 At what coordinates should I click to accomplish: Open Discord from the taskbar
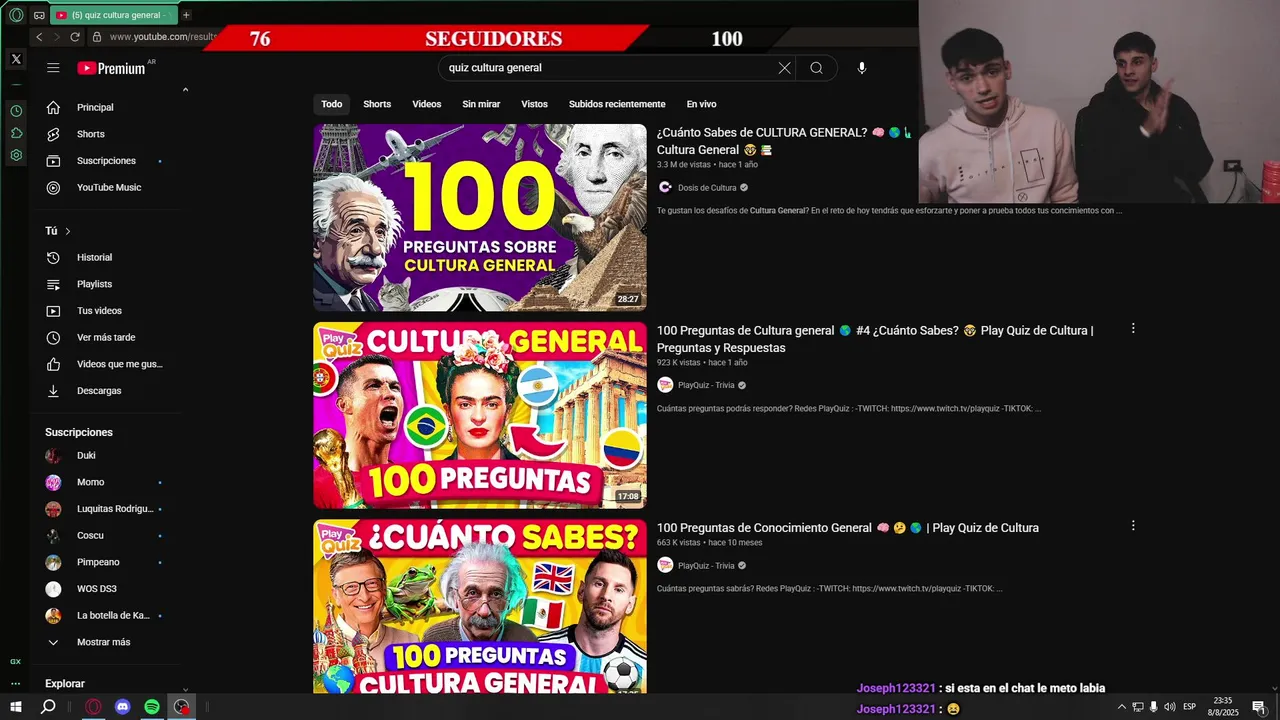[x=123, y=707]
